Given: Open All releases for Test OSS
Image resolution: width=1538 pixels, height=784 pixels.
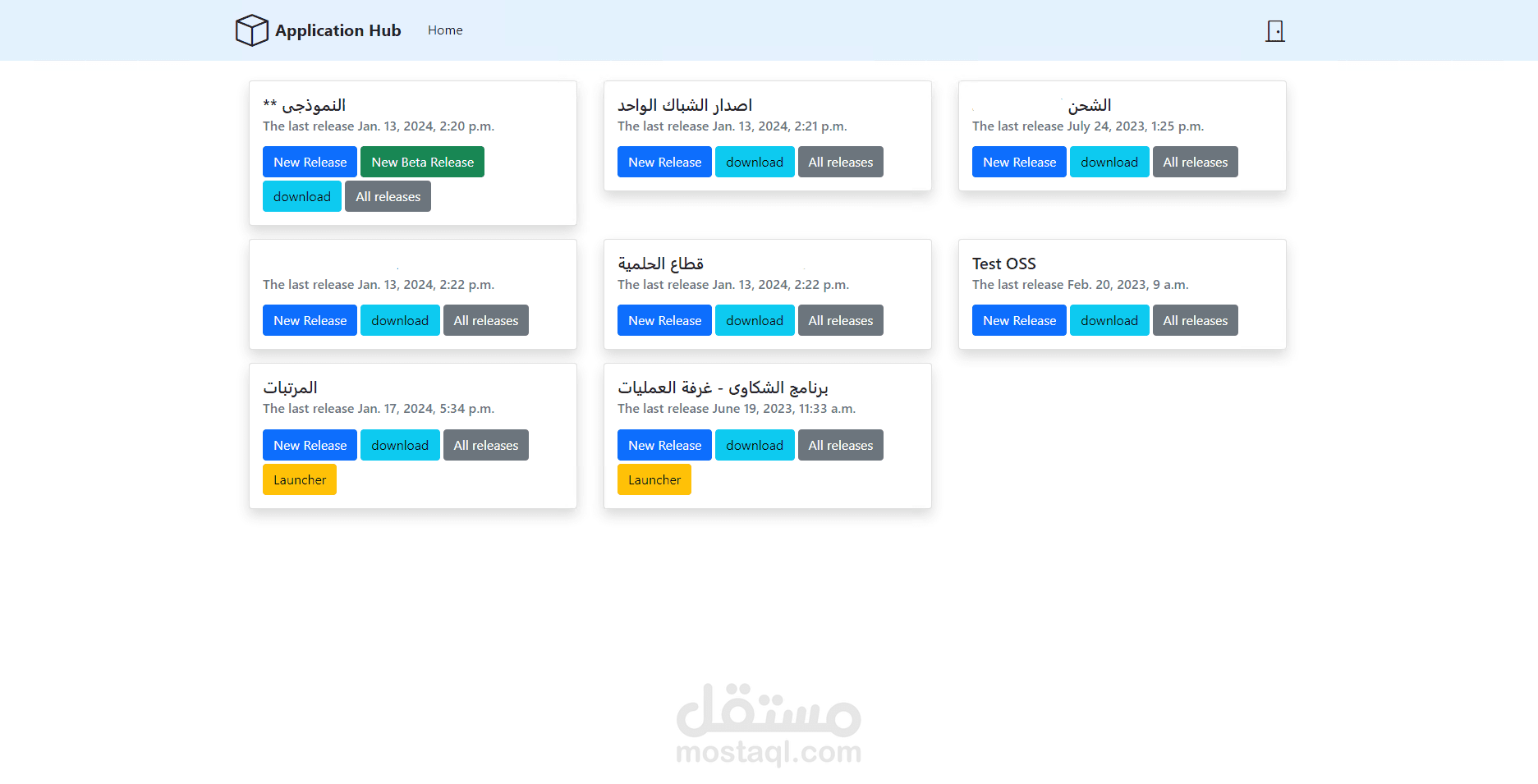Looking at the screenshot, I should click(x=1196, y=320).
